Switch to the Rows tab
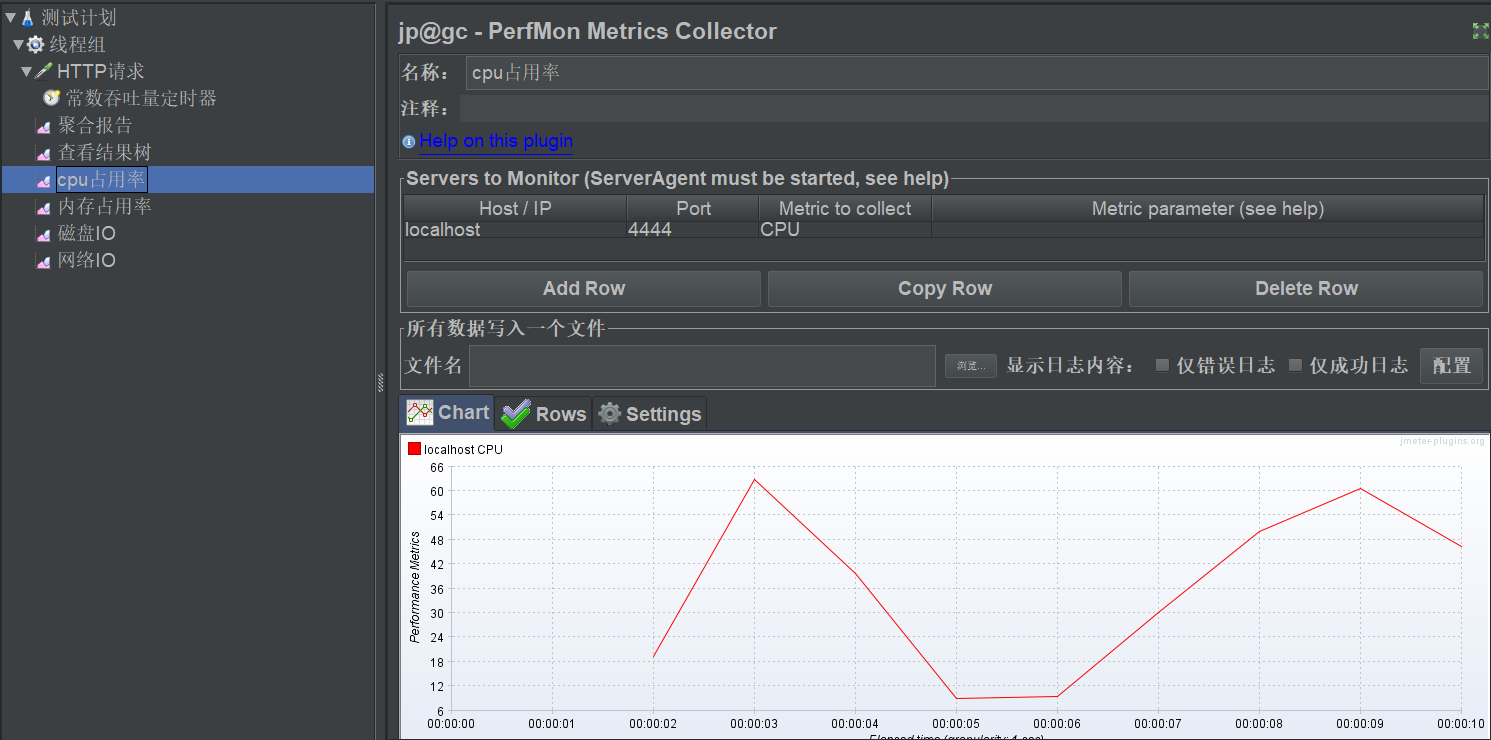The image size is (1491, 740). click(x=543, y=414)
